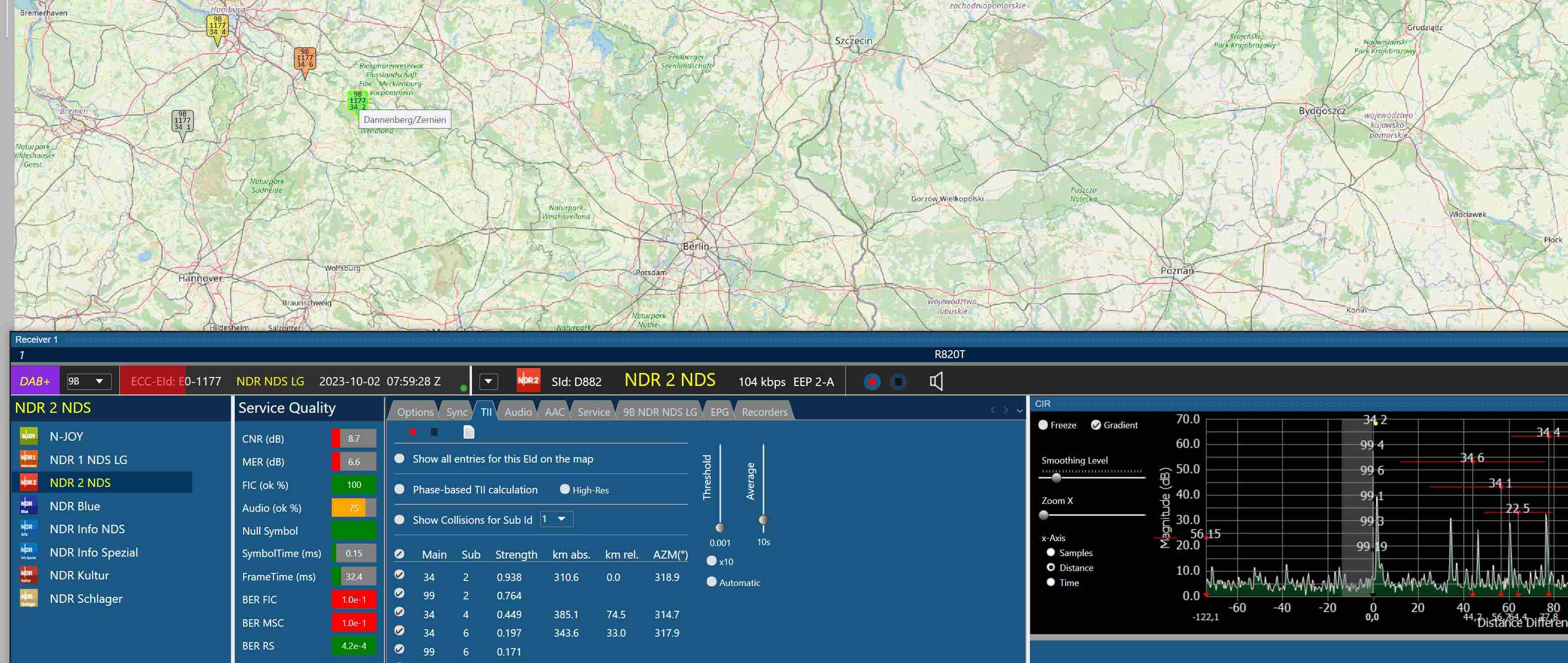Viewport: 1568px width, 663px height.
Task: Adjust the Zoom X slider handle
Action: 1044,515
